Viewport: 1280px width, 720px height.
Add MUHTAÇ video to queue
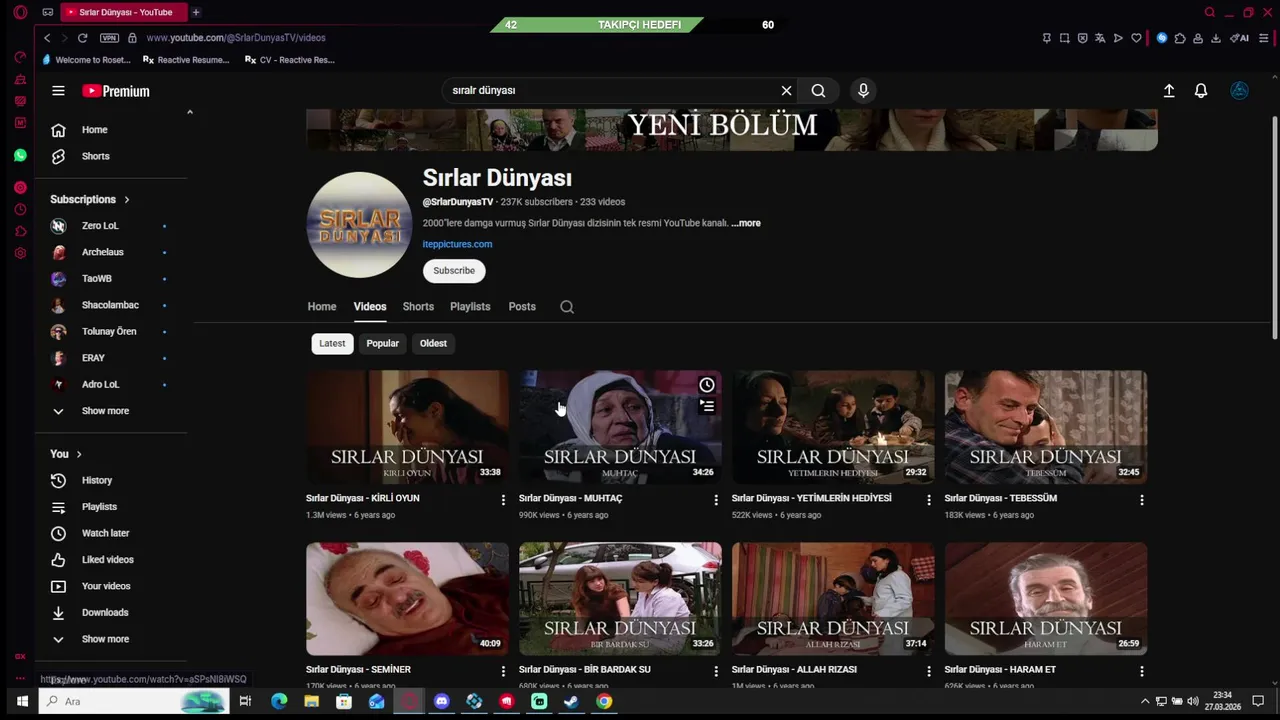point(707,406)
